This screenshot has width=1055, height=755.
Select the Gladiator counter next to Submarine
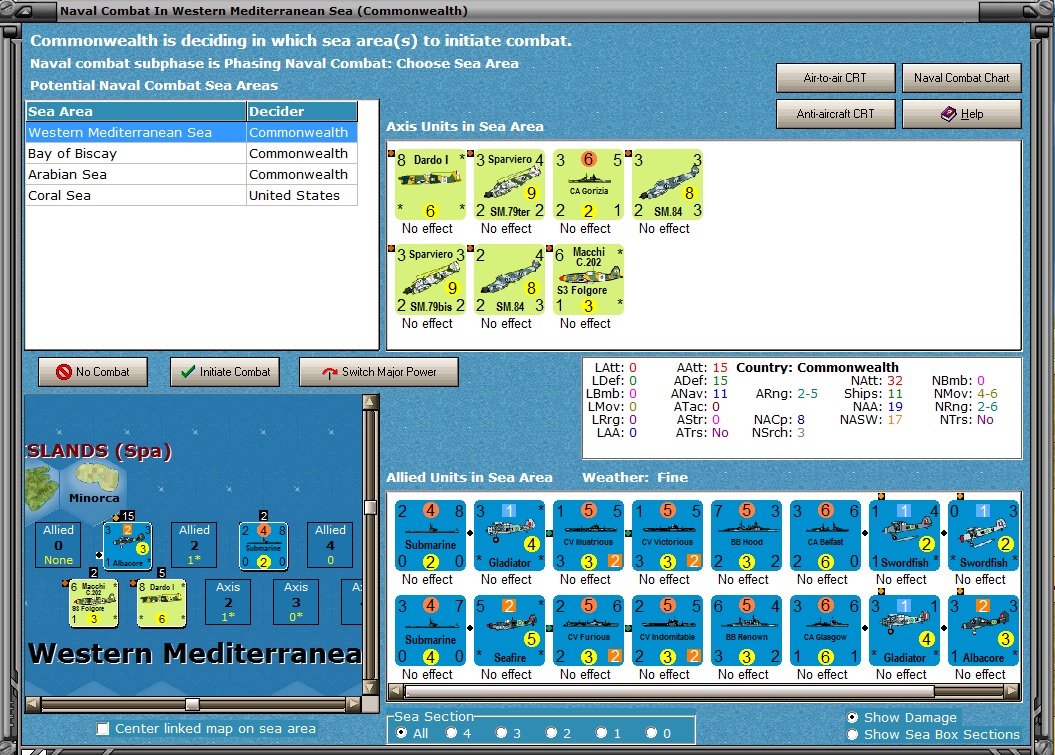pos(509,535)
